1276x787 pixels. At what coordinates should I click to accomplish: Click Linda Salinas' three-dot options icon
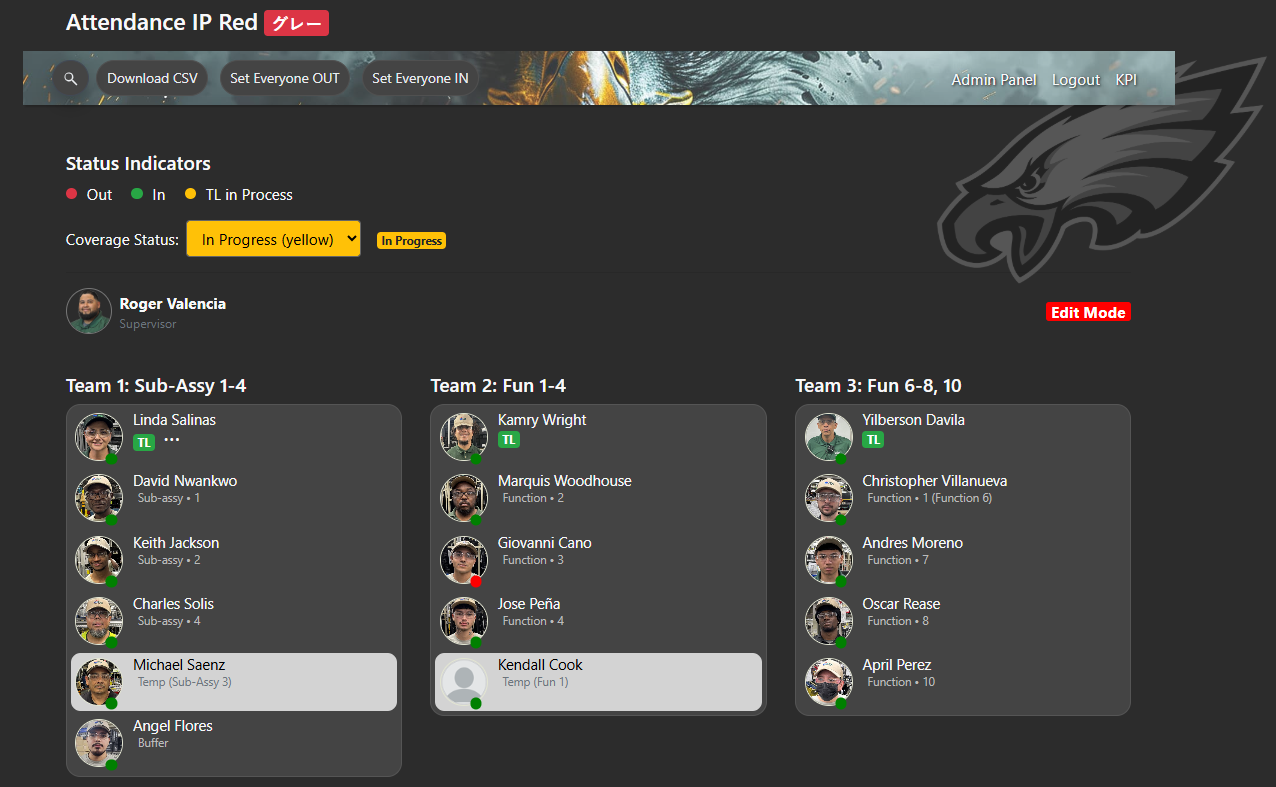coord(172,440)
